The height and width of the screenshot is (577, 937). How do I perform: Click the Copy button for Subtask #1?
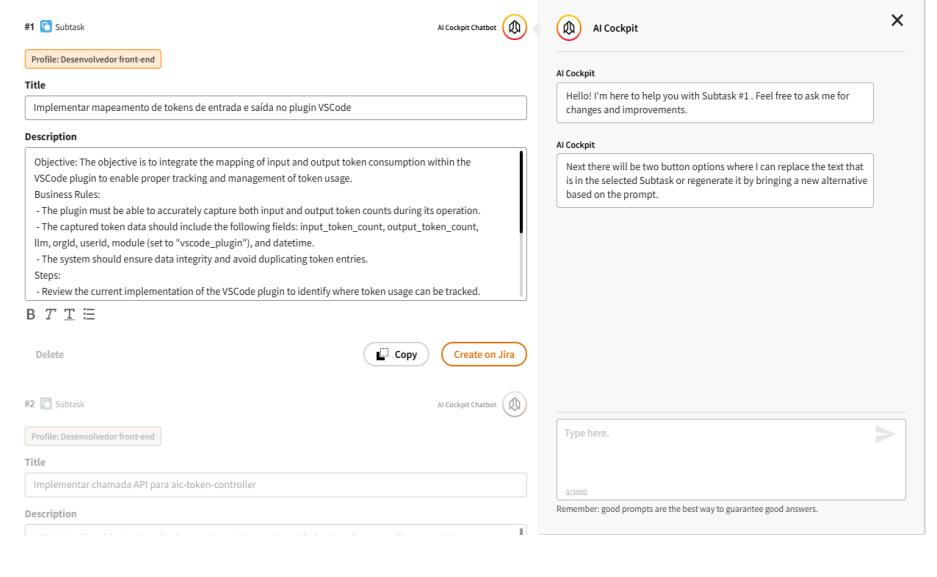tap(396, 354)
